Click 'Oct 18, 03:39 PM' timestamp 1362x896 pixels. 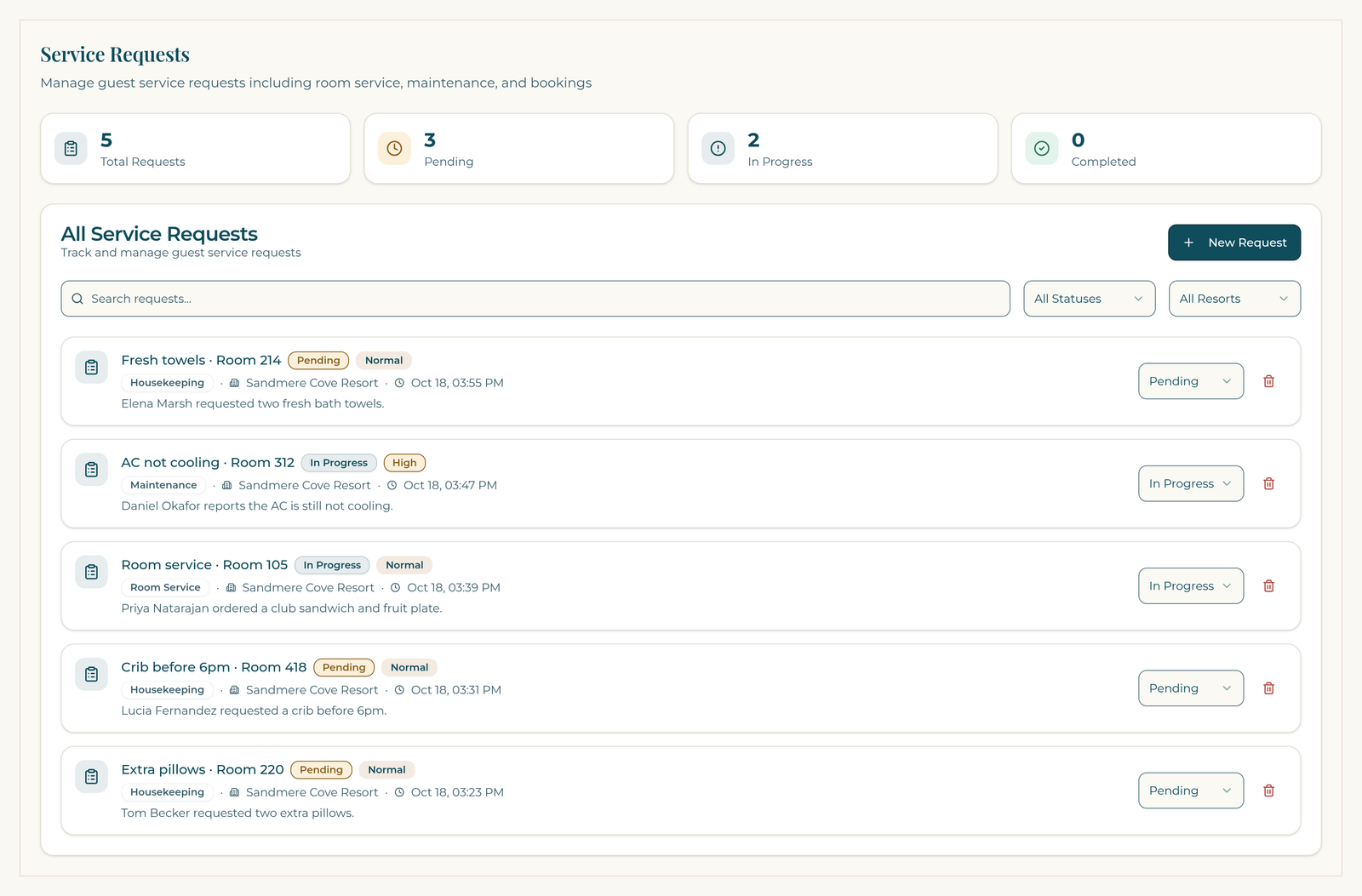click(x=454, y=587)
